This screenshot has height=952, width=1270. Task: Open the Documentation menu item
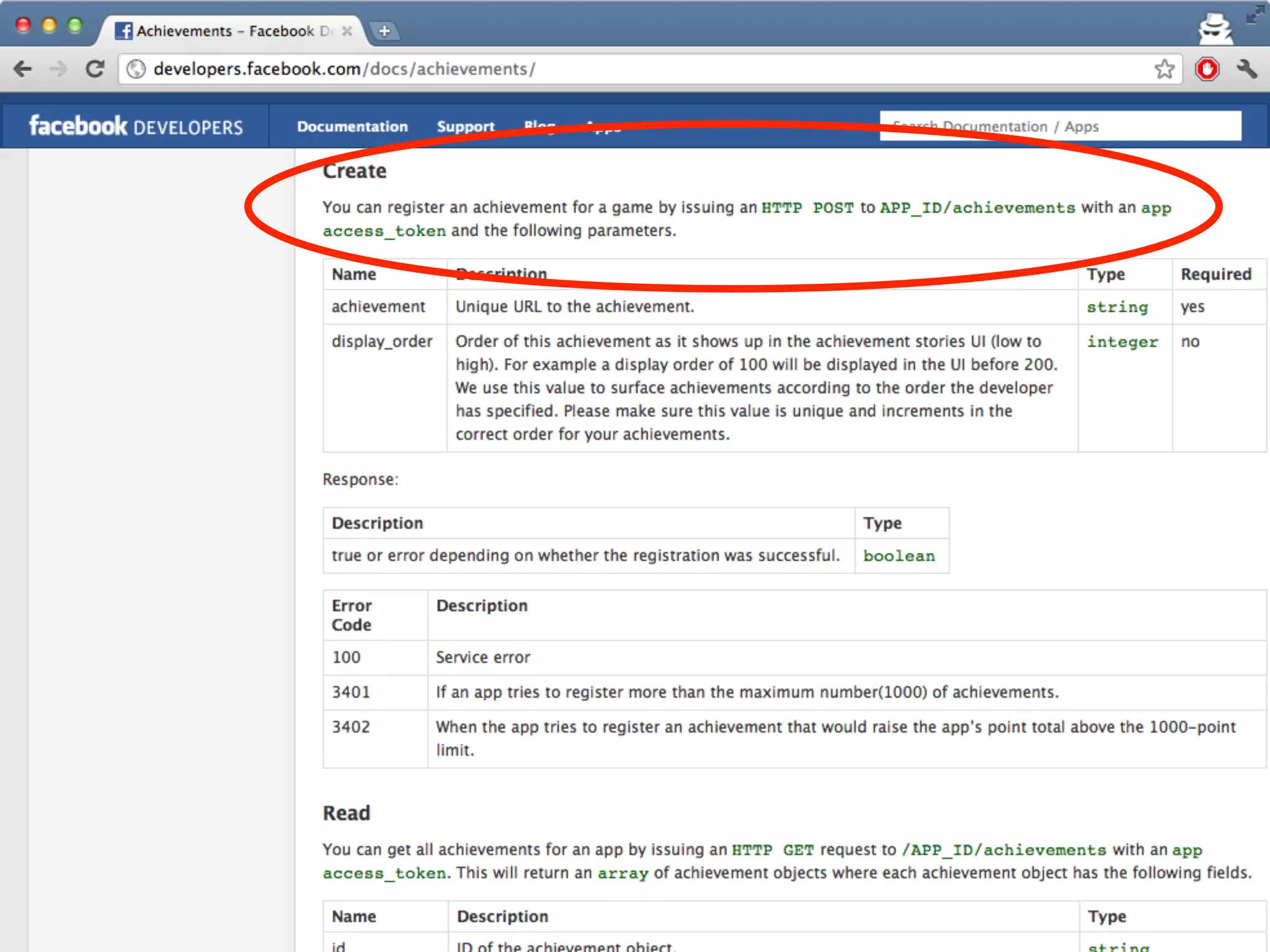[352, 126]
